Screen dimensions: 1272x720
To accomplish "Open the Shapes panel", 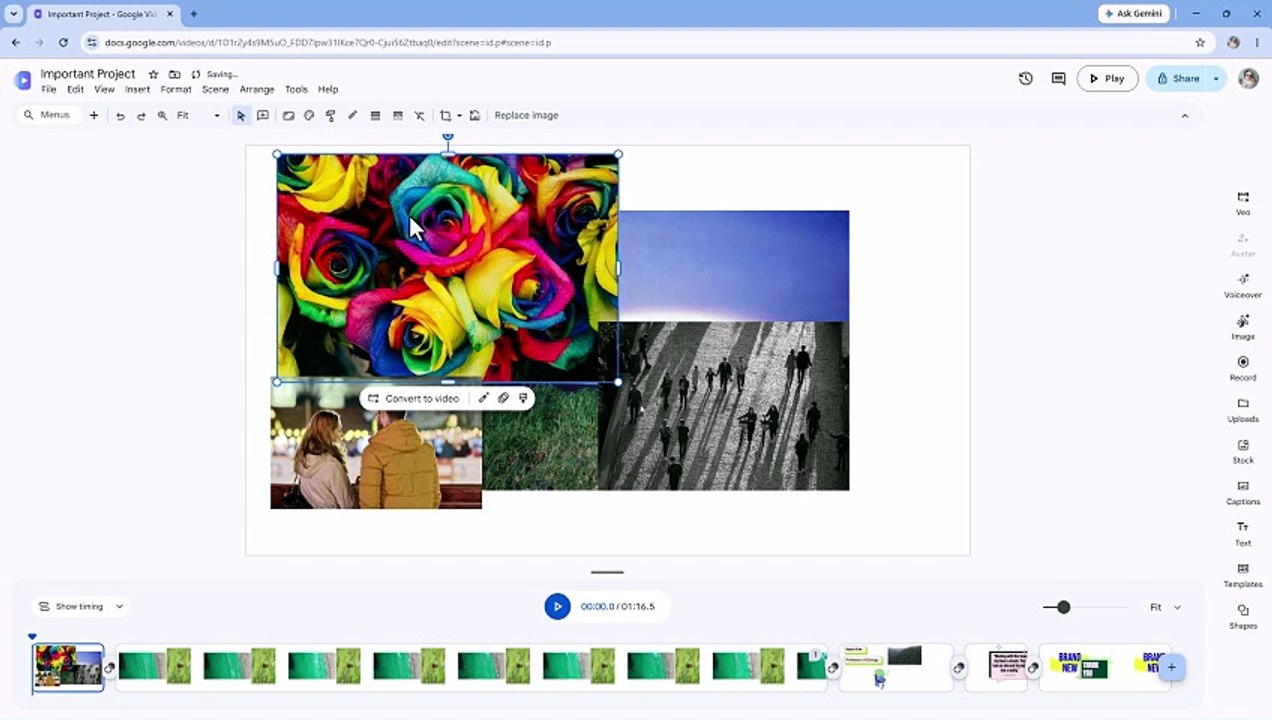I will coord(1243,616).
